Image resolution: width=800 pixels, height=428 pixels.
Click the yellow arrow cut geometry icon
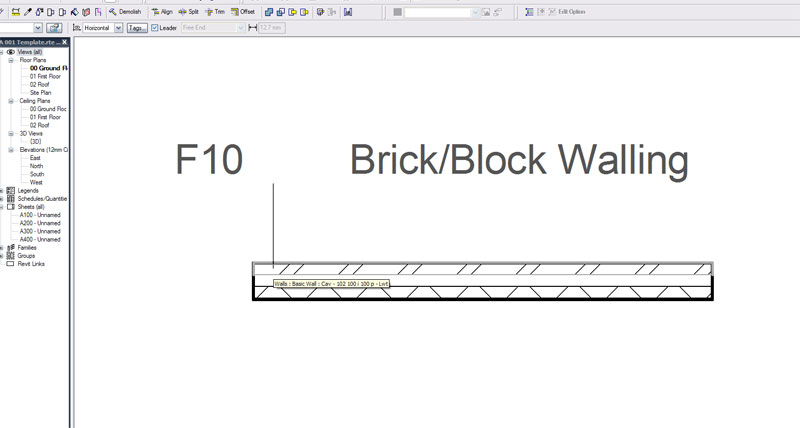[x=292, y=12]
